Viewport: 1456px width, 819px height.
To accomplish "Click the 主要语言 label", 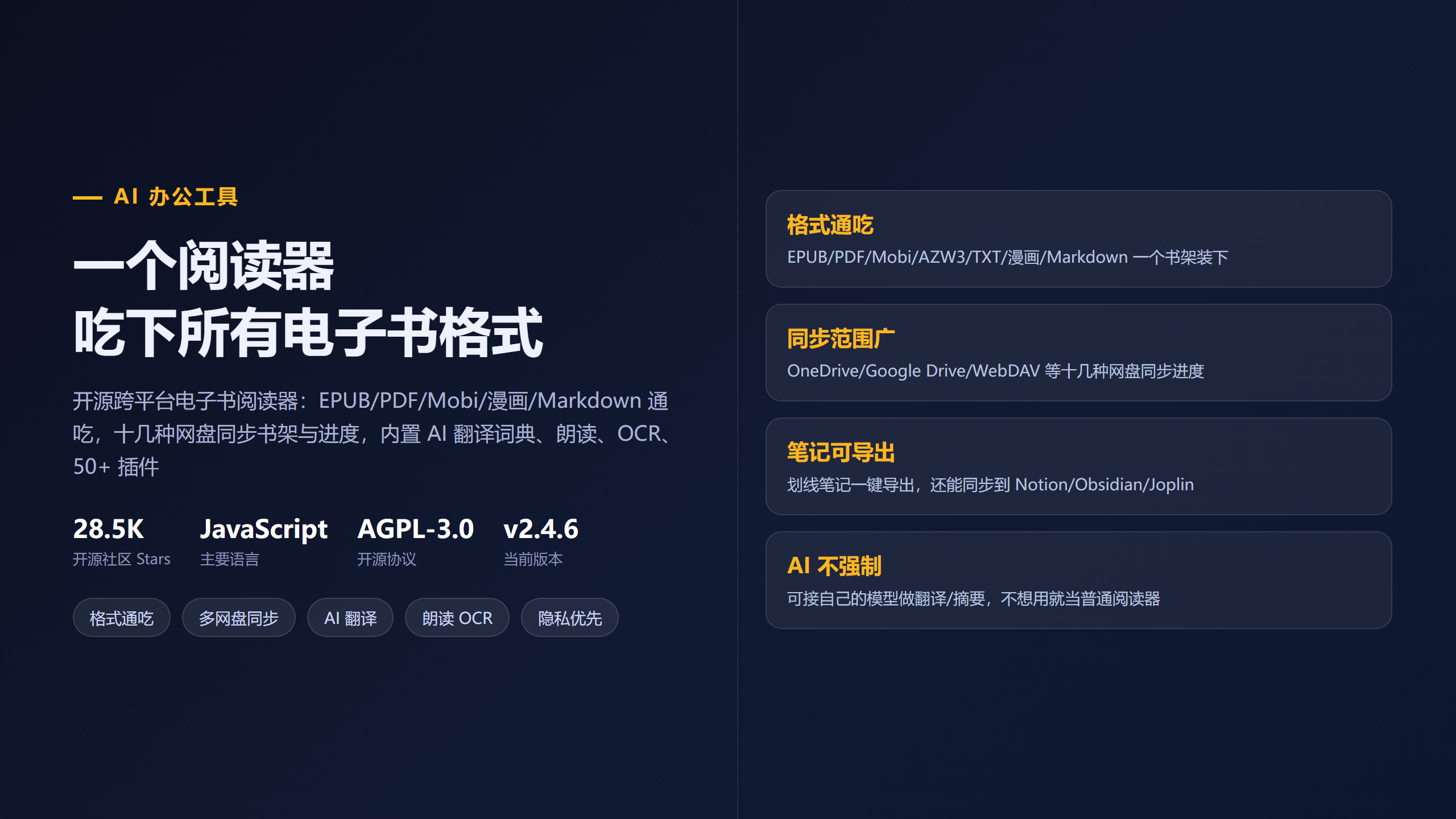I will coord(230,559).
